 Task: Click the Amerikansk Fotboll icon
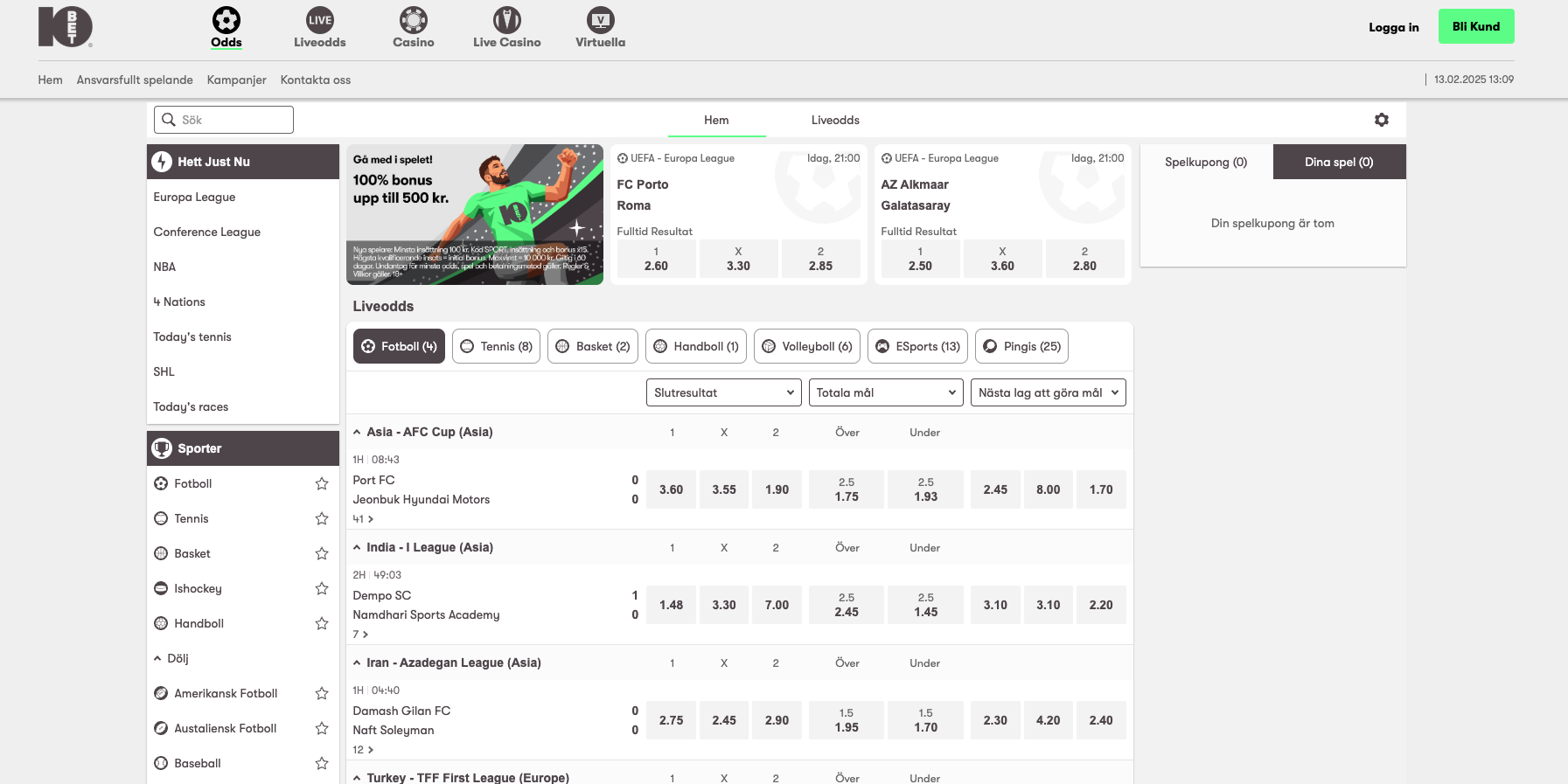coord(161,693)
